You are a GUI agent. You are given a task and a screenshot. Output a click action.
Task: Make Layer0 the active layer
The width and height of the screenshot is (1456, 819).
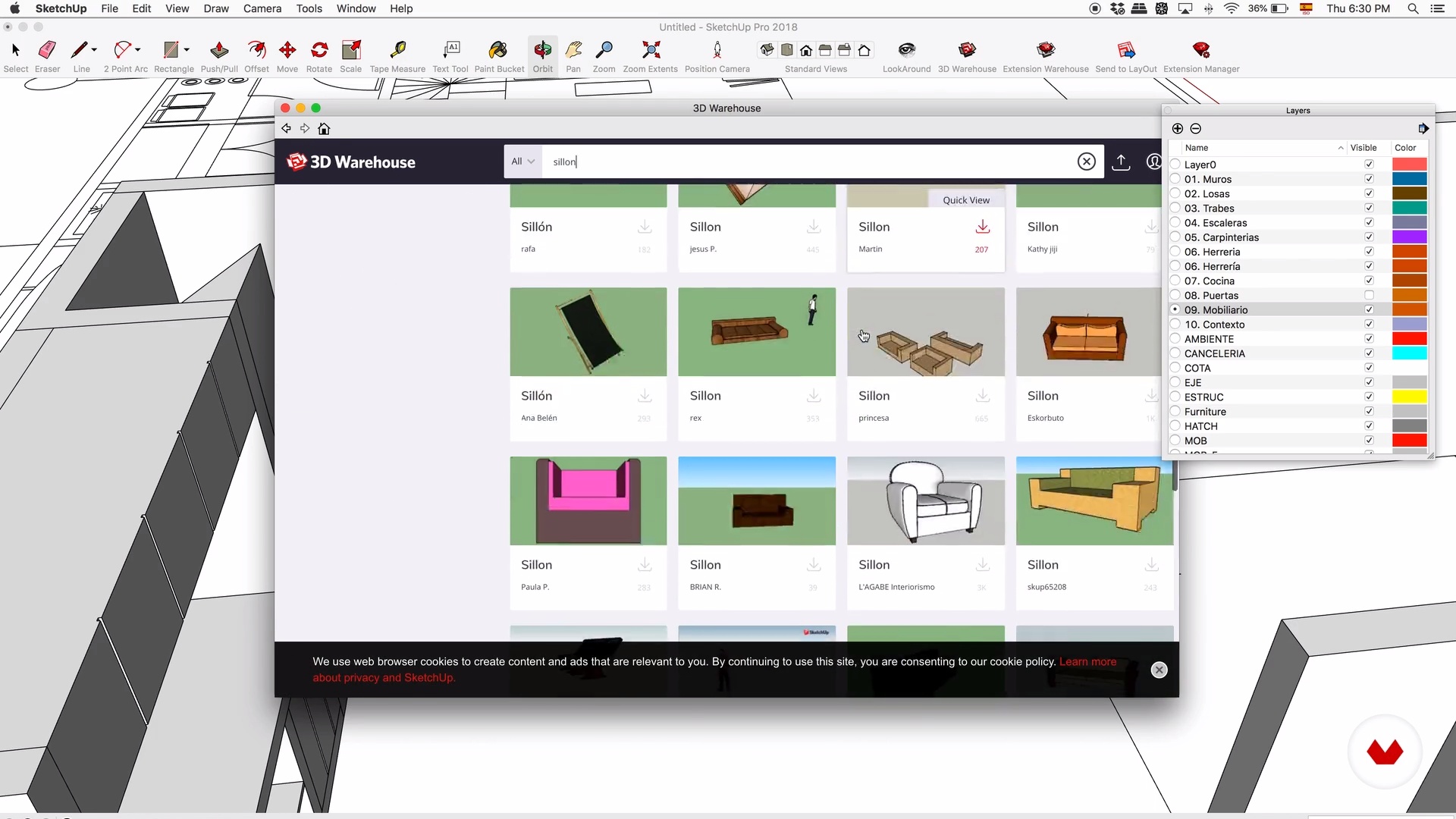(x=1175, y=164)
